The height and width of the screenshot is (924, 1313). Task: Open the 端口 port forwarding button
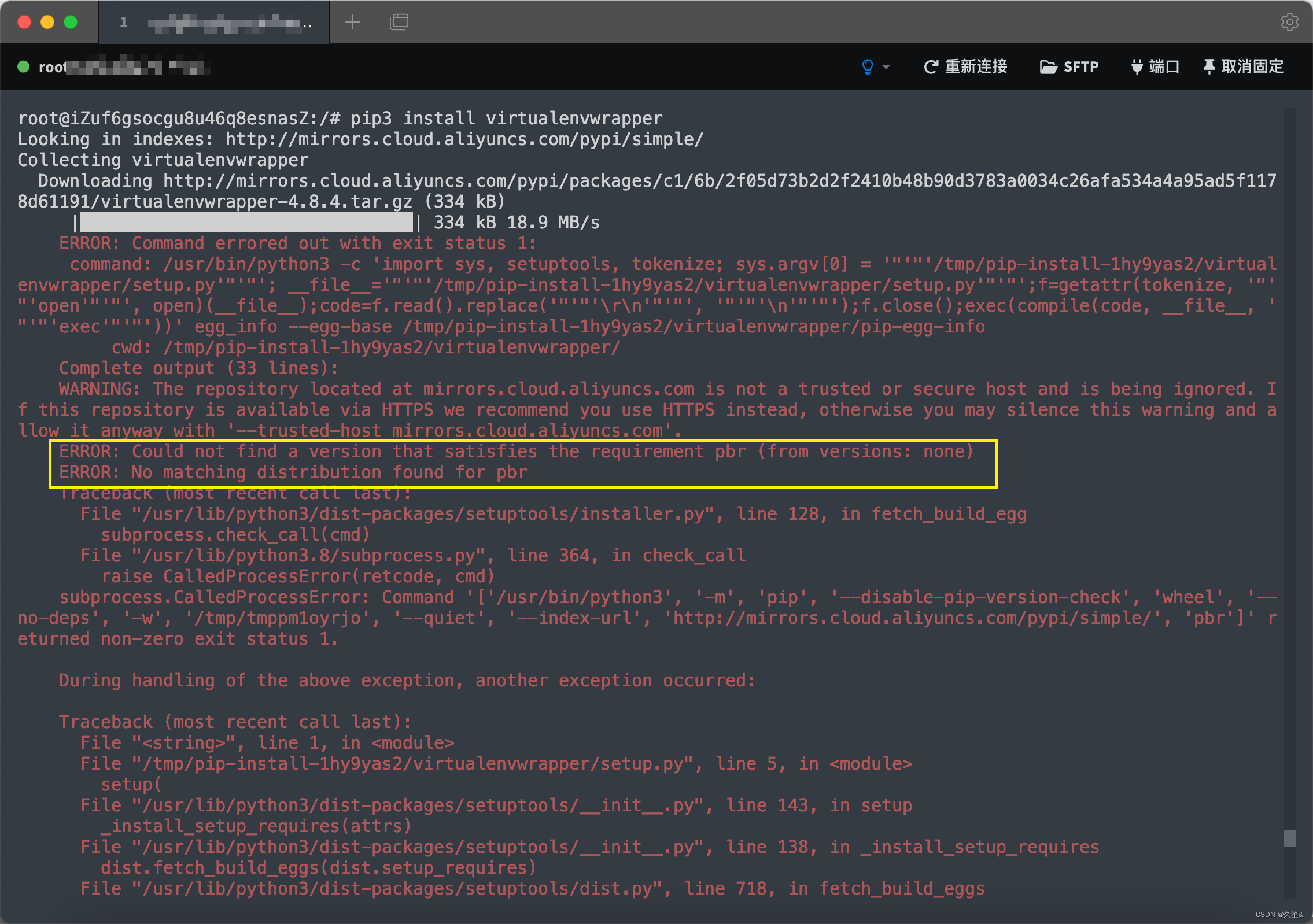pyautogui.click(x=1155, y=66)
